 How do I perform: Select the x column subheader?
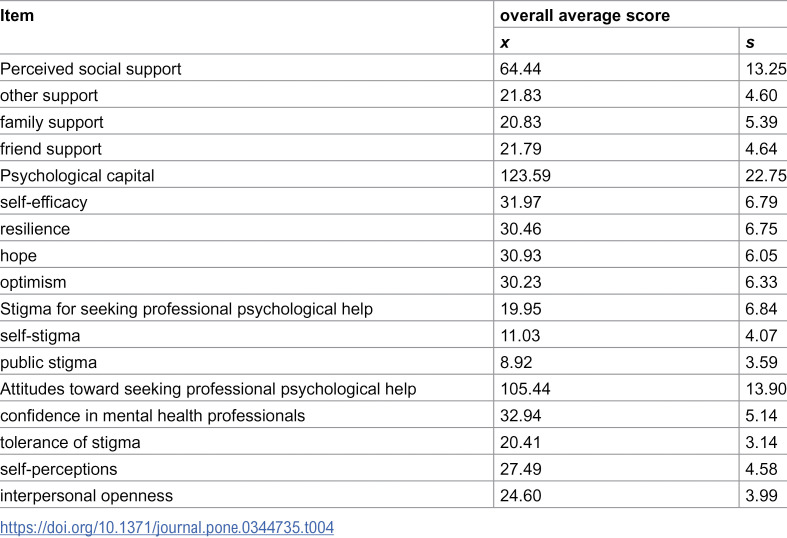[505, 43]
